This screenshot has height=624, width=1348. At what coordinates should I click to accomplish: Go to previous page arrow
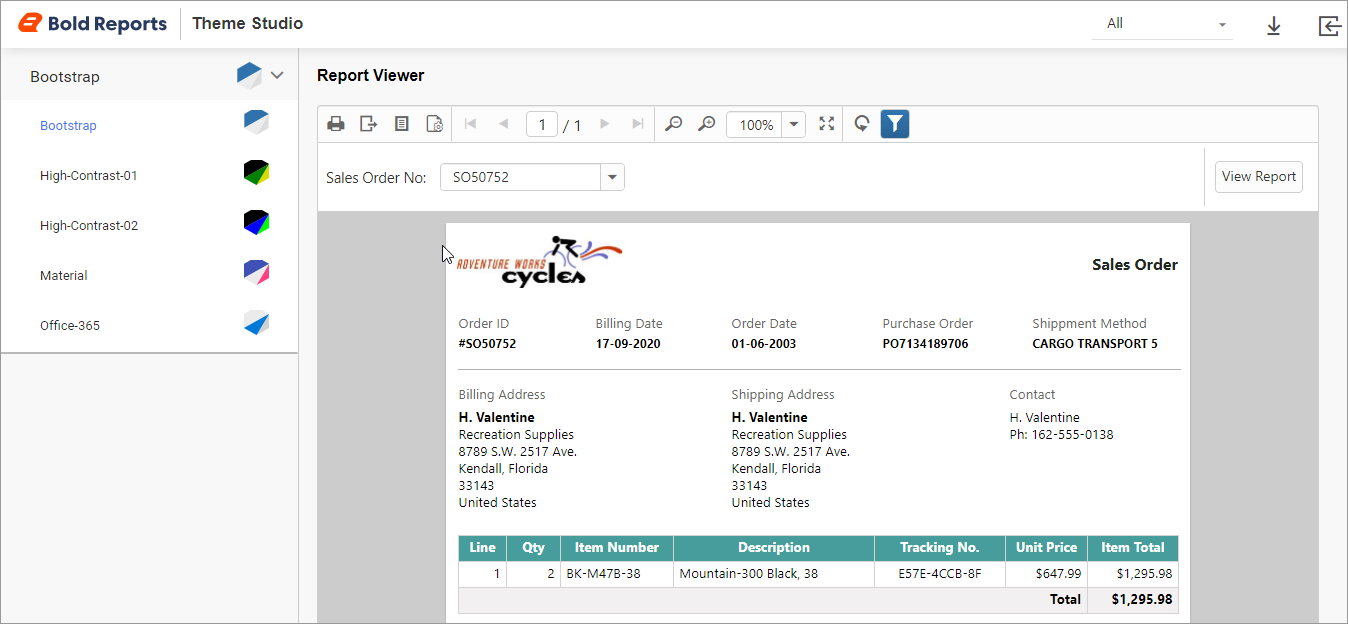point(504,124)
